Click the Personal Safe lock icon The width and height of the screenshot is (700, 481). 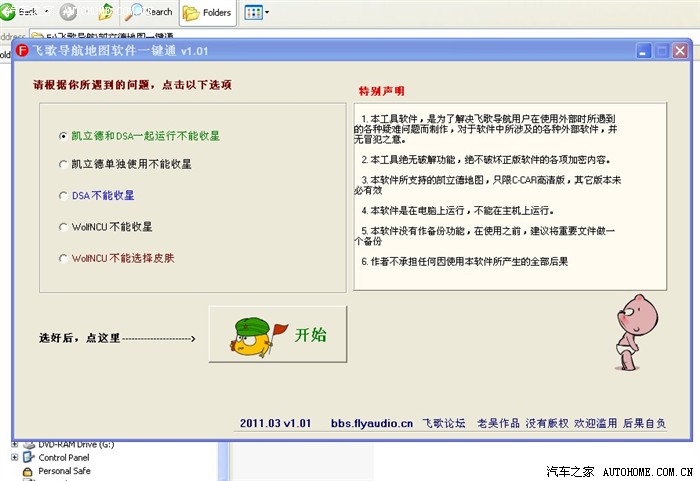pos(27,471)
